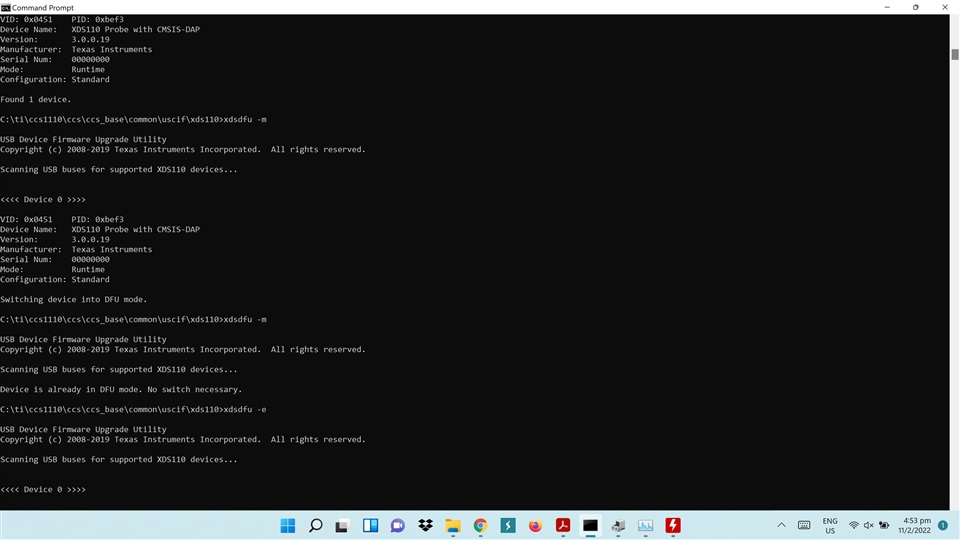Switch to Google Chrome
The height and width of the screenshot is (540, 960).
coord(481,525)
